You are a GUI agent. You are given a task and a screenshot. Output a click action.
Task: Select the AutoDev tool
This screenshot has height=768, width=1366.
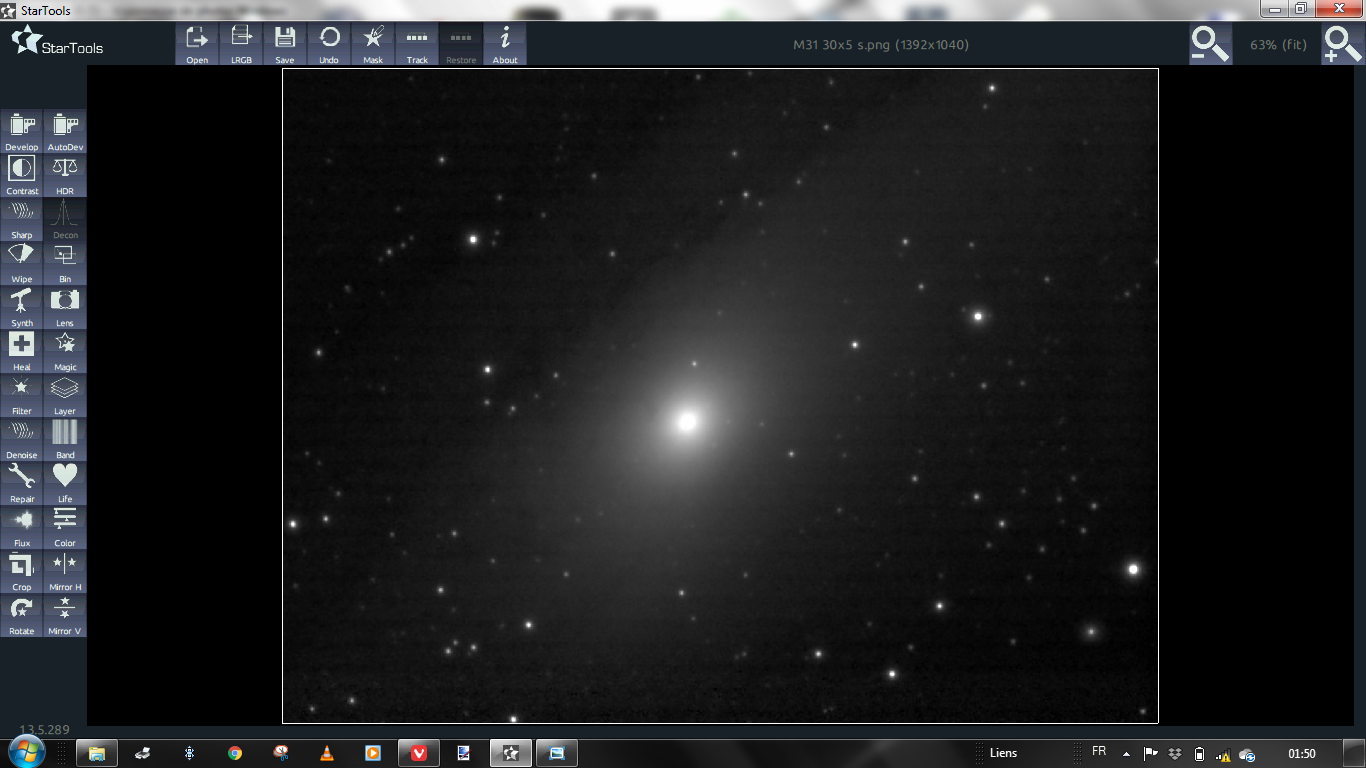point(65,131)
